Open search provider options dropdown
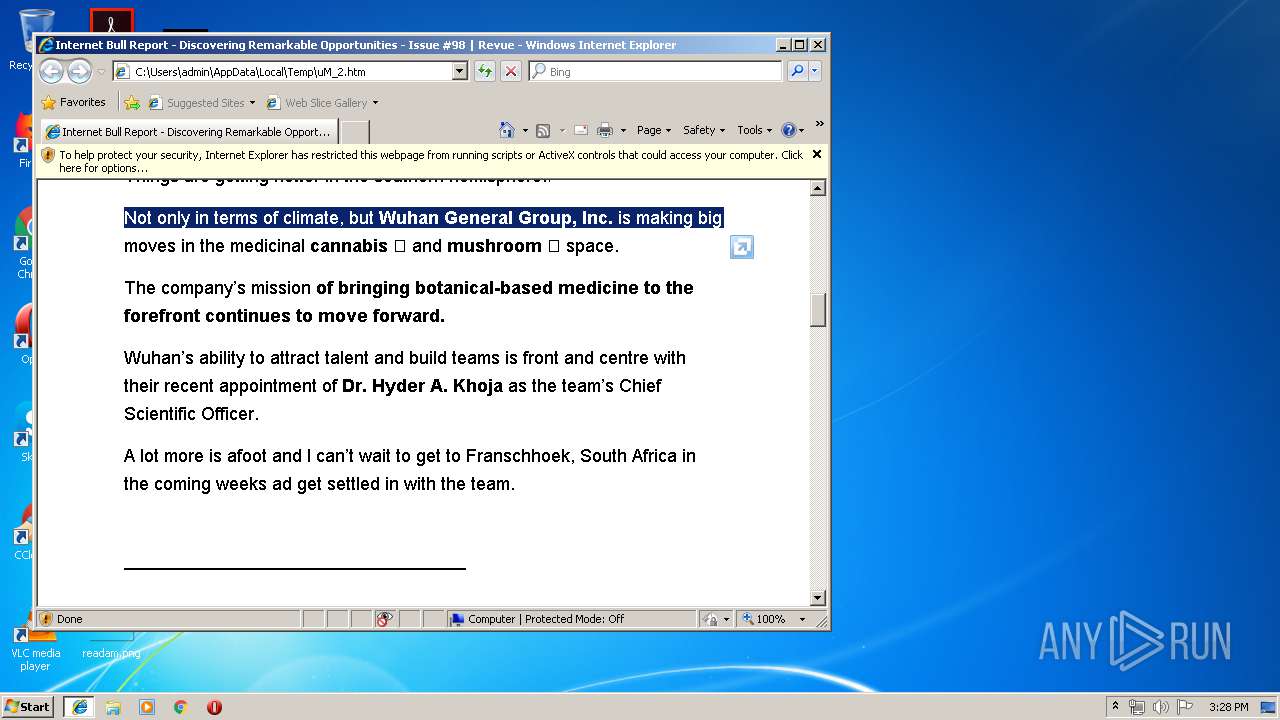Image resolution: width=1280 pixels, height=720 pixels. [x=815, y=71]
